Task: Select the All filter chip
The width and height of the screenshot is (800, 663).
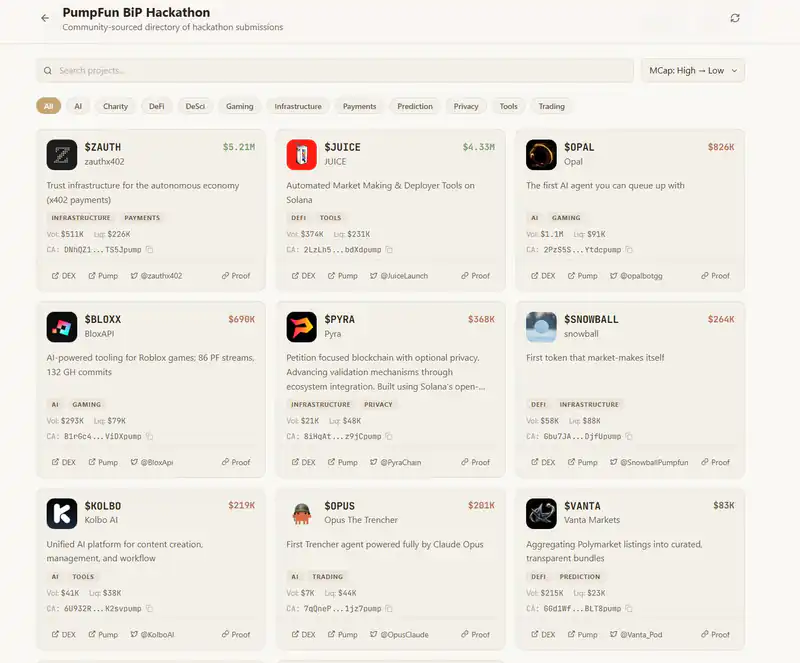Action: tap(48, 106)
